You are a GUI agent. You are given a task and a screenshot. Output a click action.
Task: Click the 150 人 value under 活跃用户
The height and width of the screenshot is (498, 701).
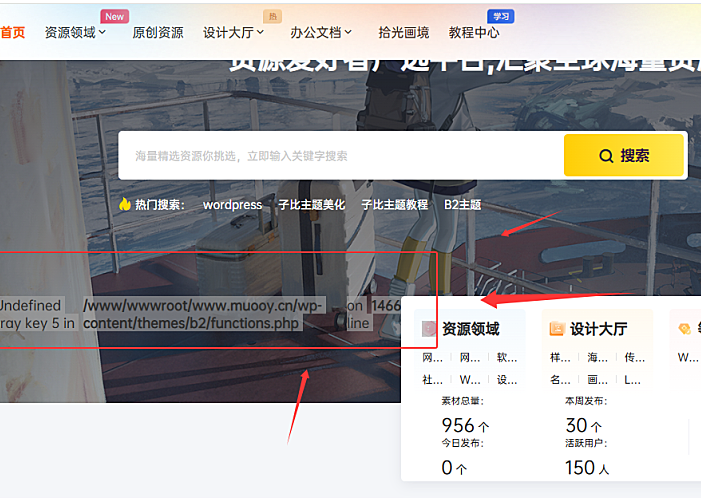(x=587, y=468)
